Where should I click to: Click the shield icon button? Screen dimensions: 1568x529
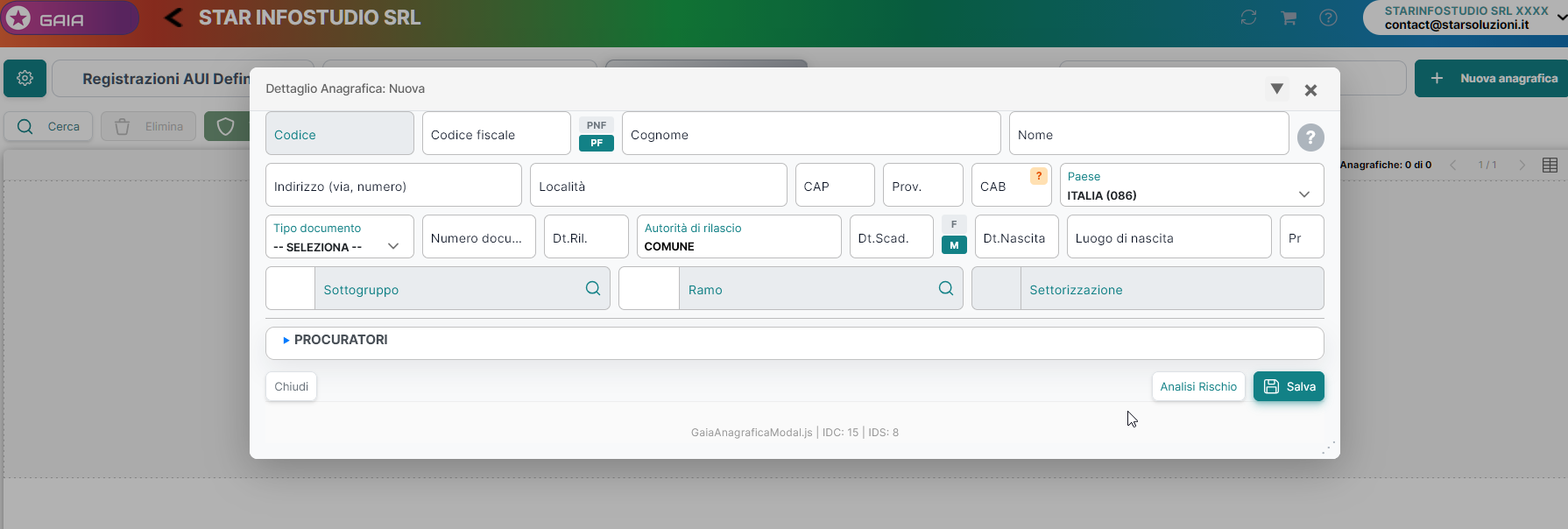(x=226, y=126)
